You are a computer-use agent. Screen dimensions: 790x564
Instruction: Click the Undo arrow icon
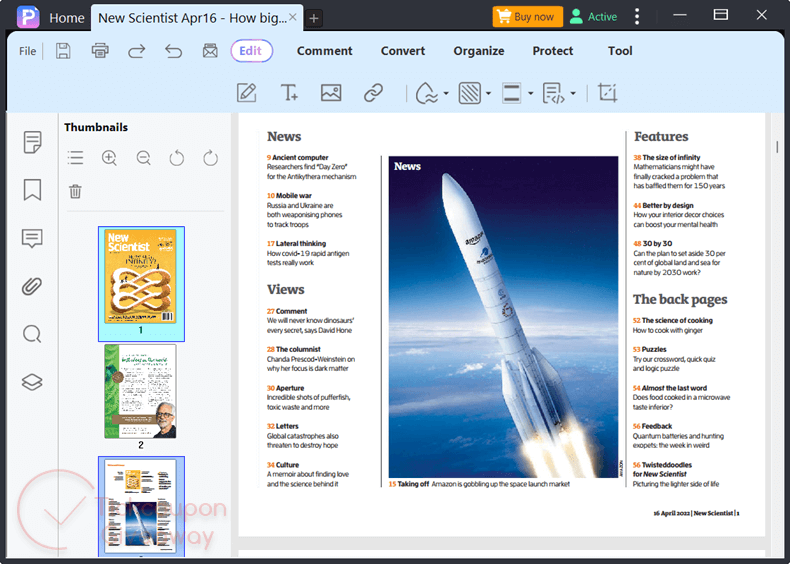[173, 51]
